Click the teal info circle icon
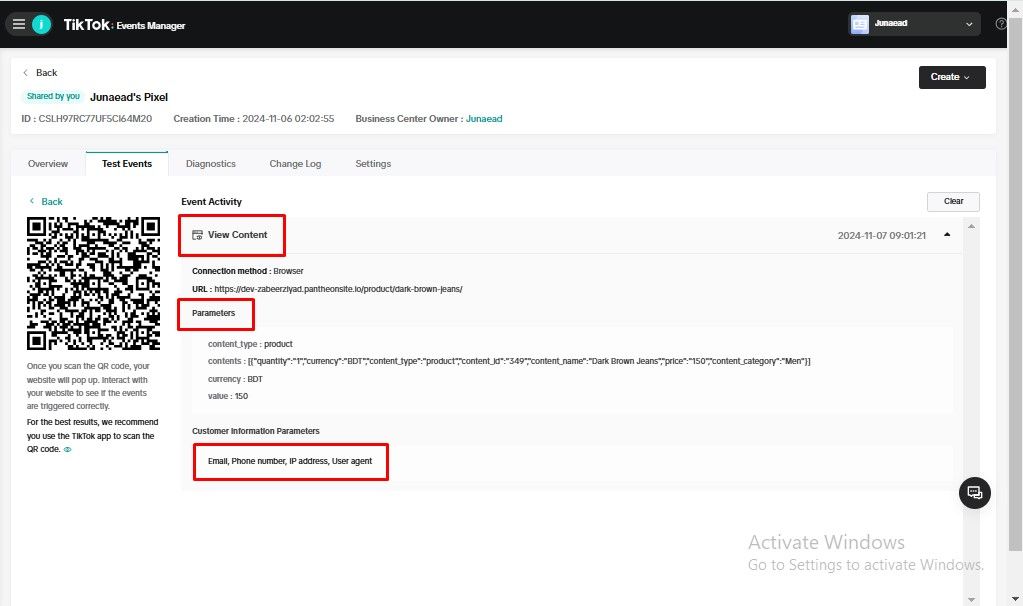 point(41,24)
